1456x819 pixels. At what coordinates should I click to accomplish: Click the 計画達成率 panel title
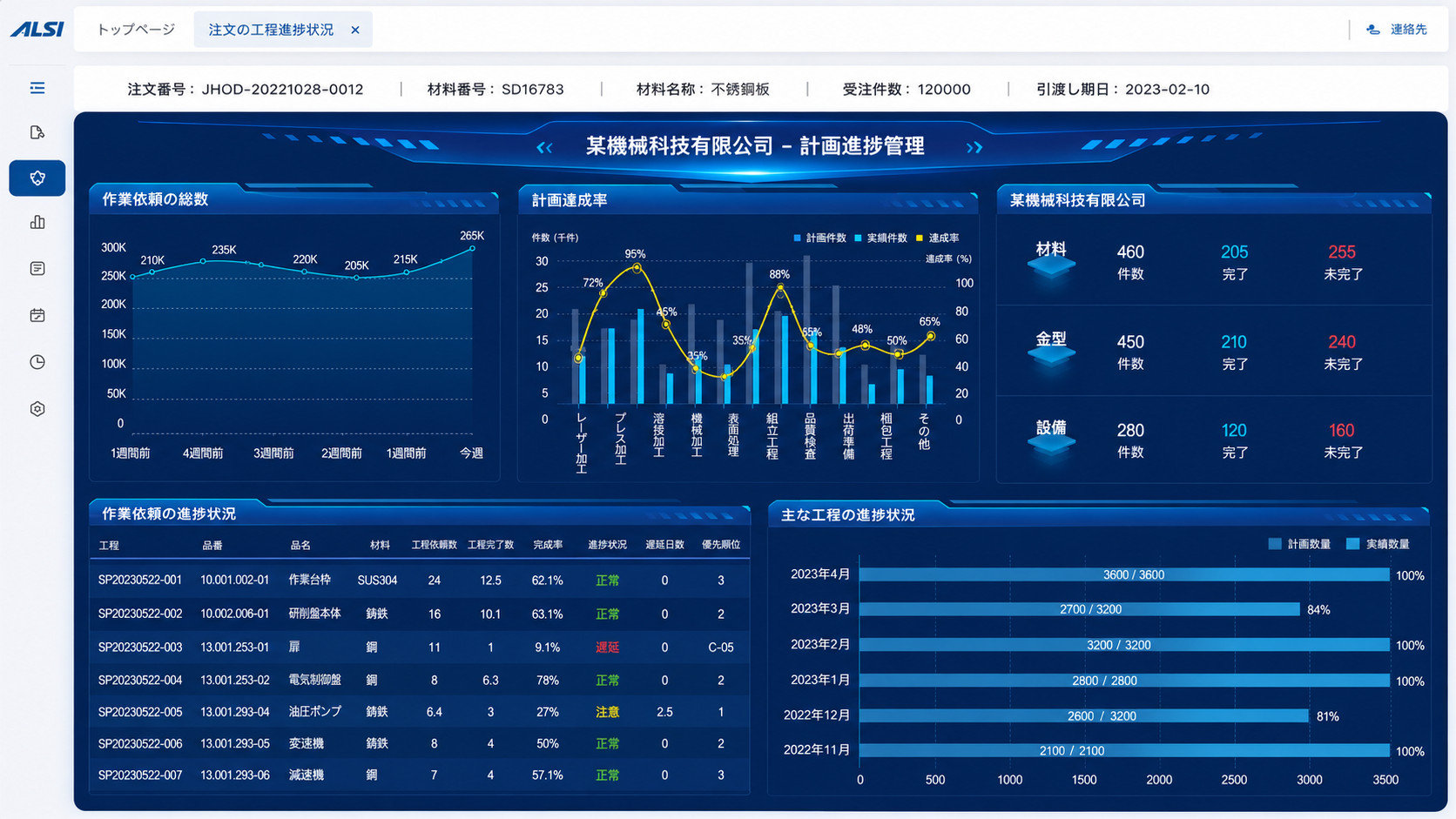tap(570, 200)
